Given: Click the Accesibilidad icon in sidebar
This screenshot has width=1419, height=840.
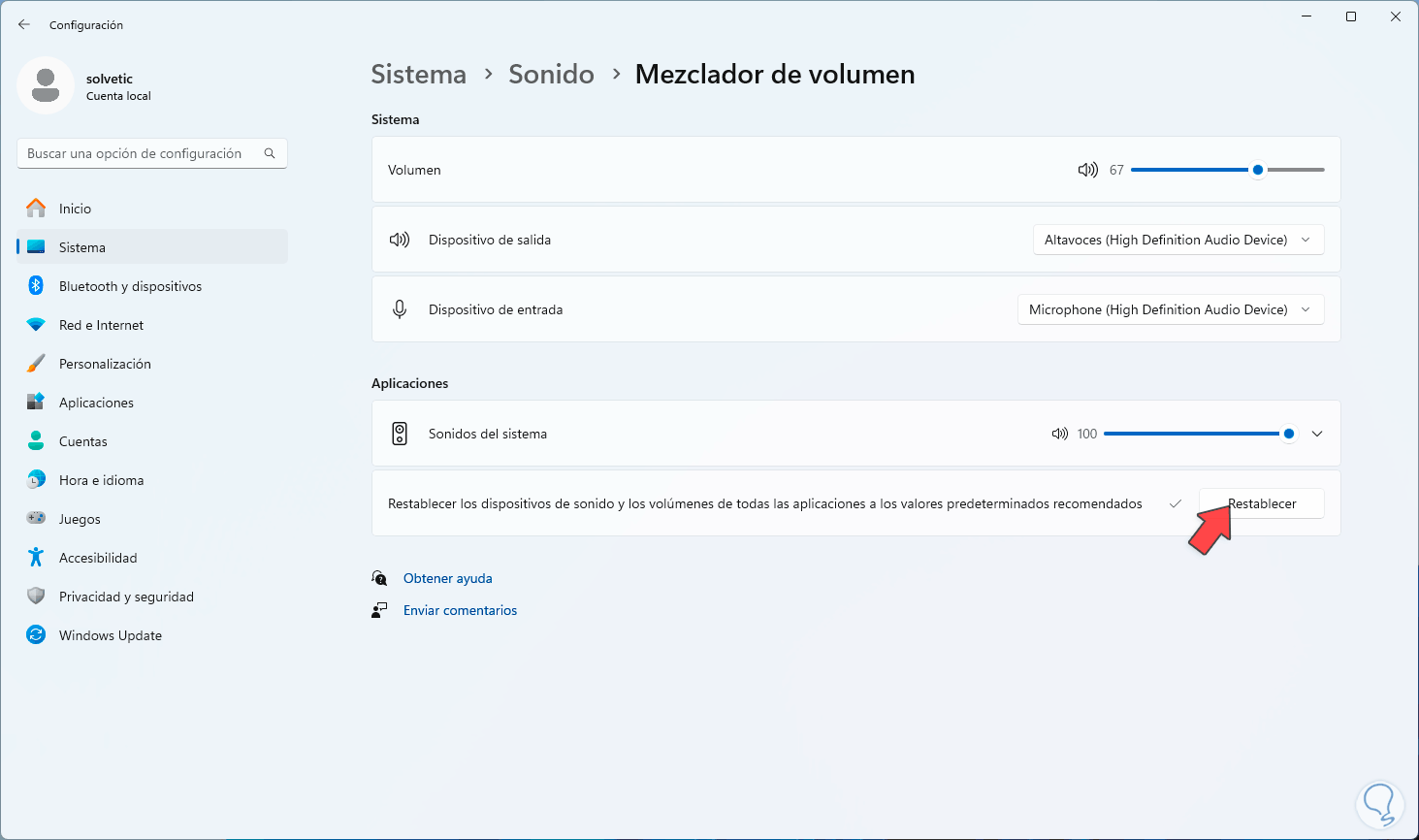Looking at the screenshot, I should (36, 558).
